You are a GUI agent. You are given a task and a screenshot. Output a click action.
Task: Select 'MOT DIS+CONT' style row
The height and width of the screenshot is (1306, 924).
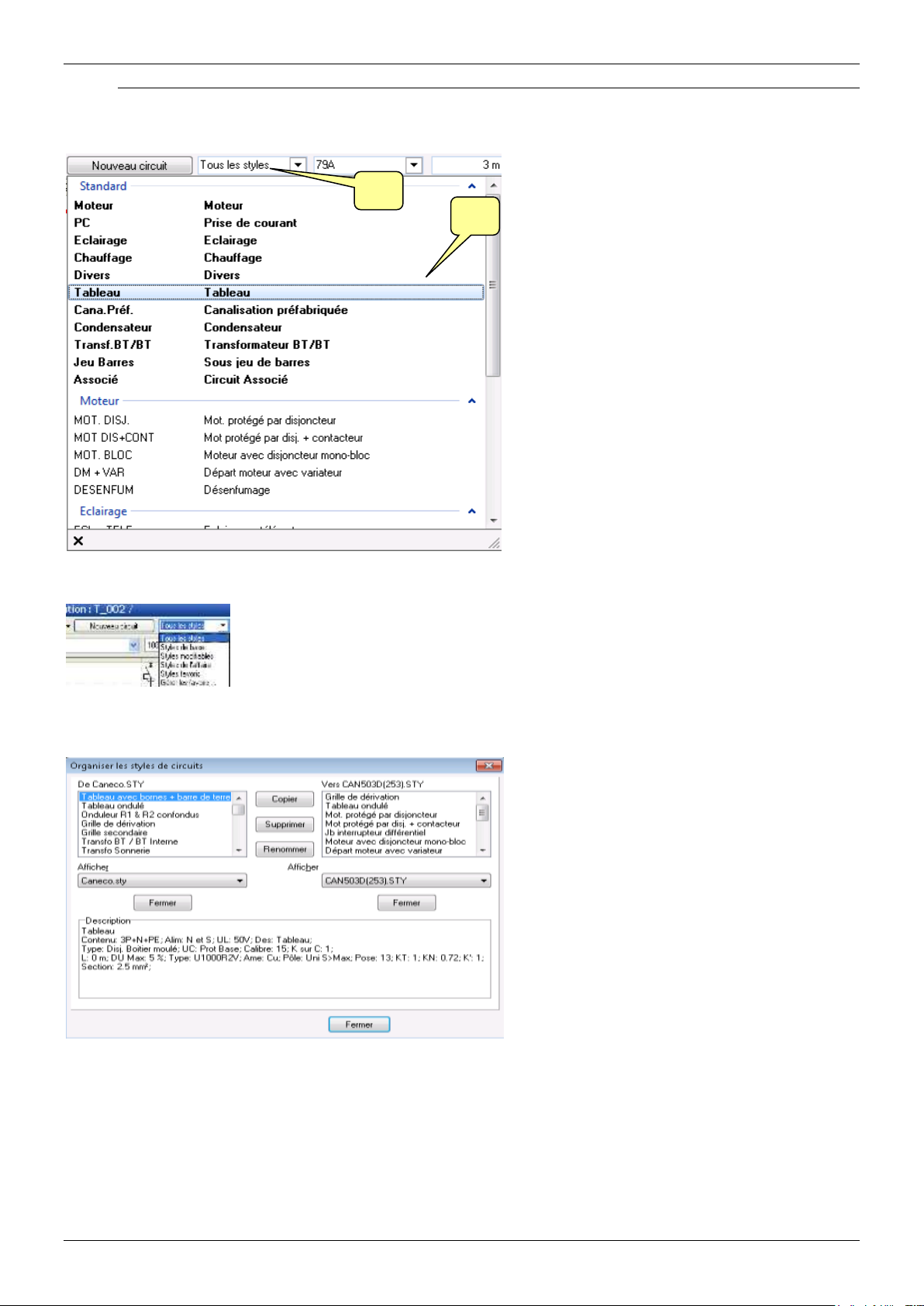pyautogui.click(x=277, y=438)
